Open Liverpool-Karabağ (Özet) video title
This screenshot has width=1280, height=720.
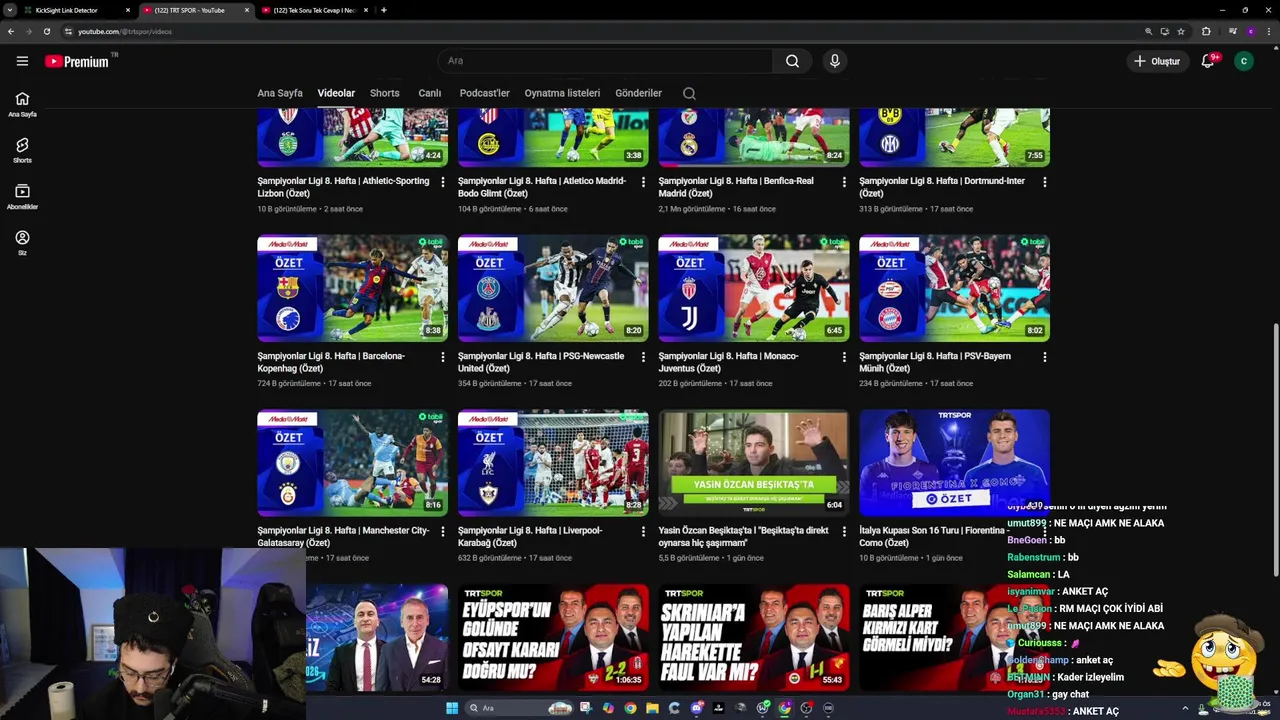coord(530,537)
